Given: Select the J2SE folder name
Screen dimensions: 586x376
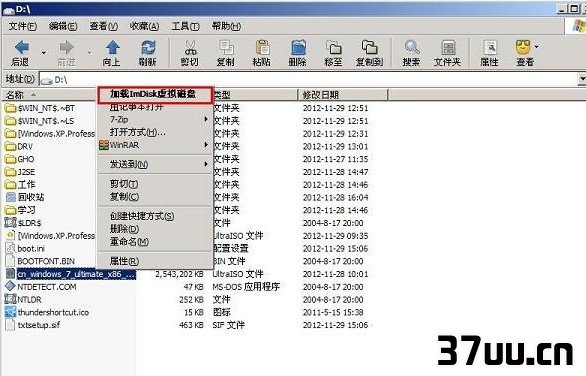Looking at the screenshot, I should [26, 172].
